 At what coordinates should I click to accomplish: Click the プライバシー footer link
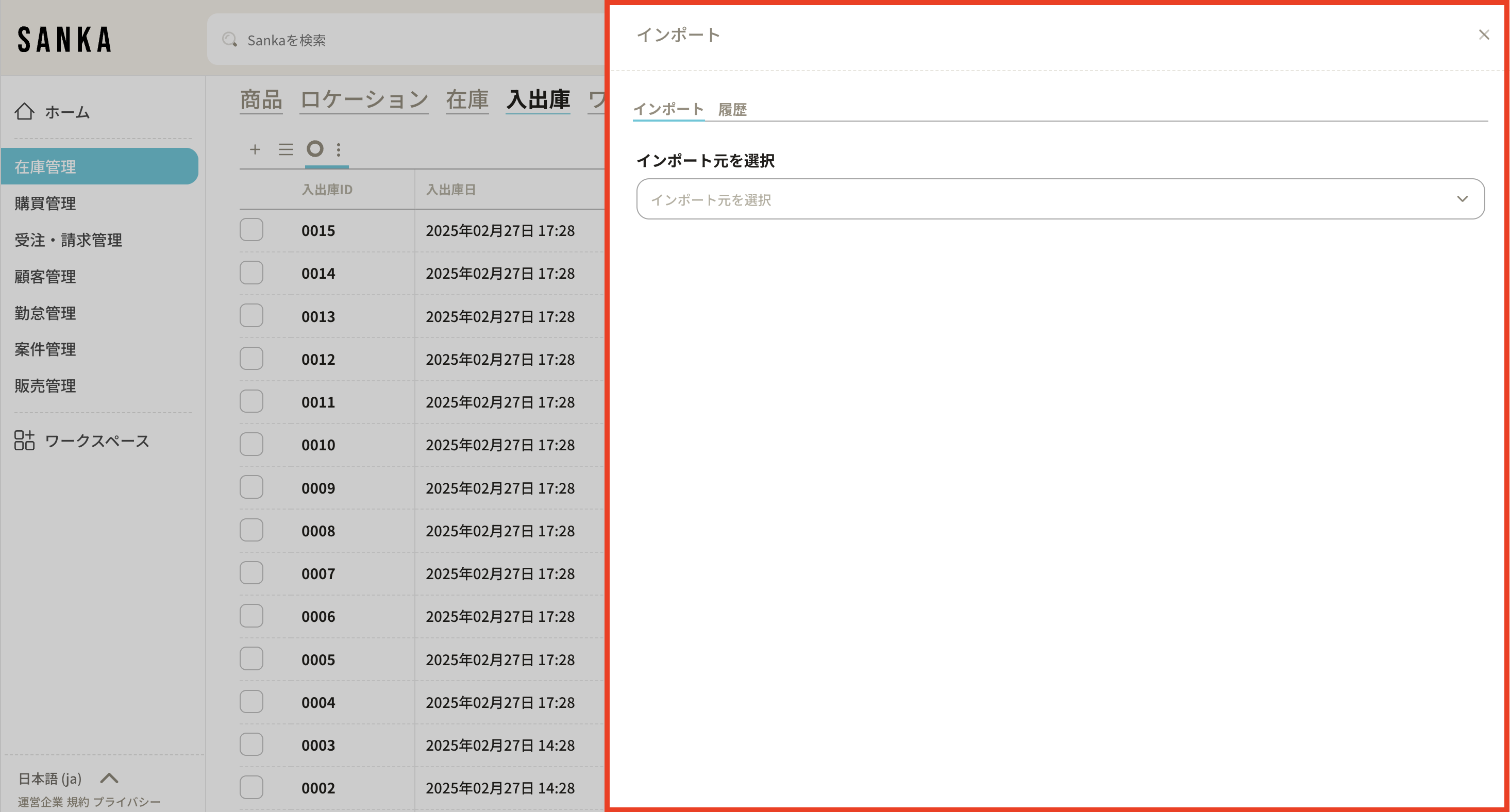tap(127, 802)
